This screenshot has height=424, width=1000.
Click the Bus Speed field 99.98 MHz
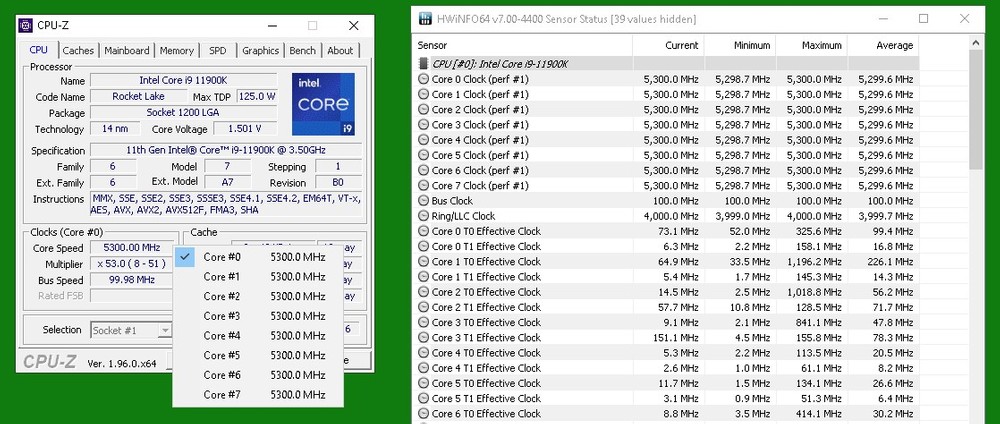[x=133, y=280]
